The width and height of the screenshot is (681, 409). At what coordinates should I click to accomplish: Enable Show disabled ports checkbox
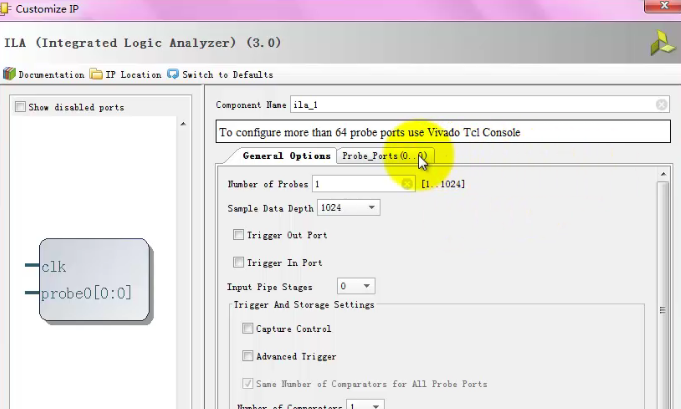[x=20, y=107]
